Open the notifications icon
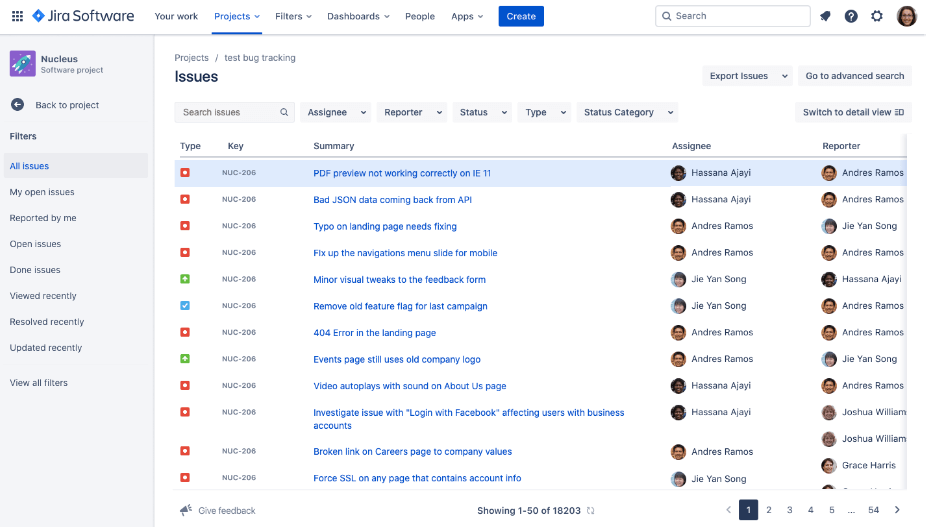Screen dimensions: 926x527 [x=825, y=16]
